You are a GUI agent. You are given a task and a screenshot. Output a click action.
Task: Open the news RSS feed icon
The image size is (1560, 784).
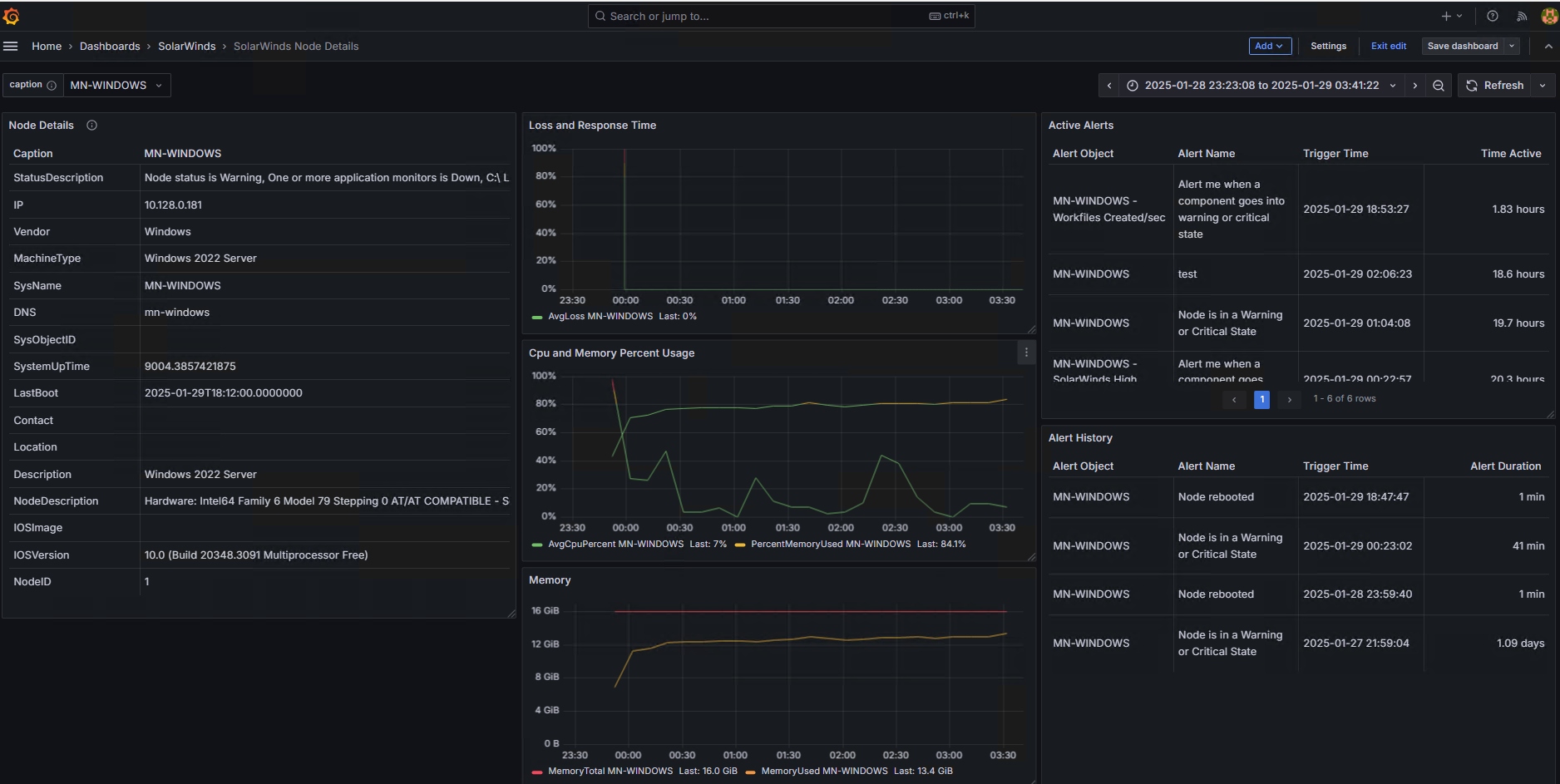coord(1521,16)
